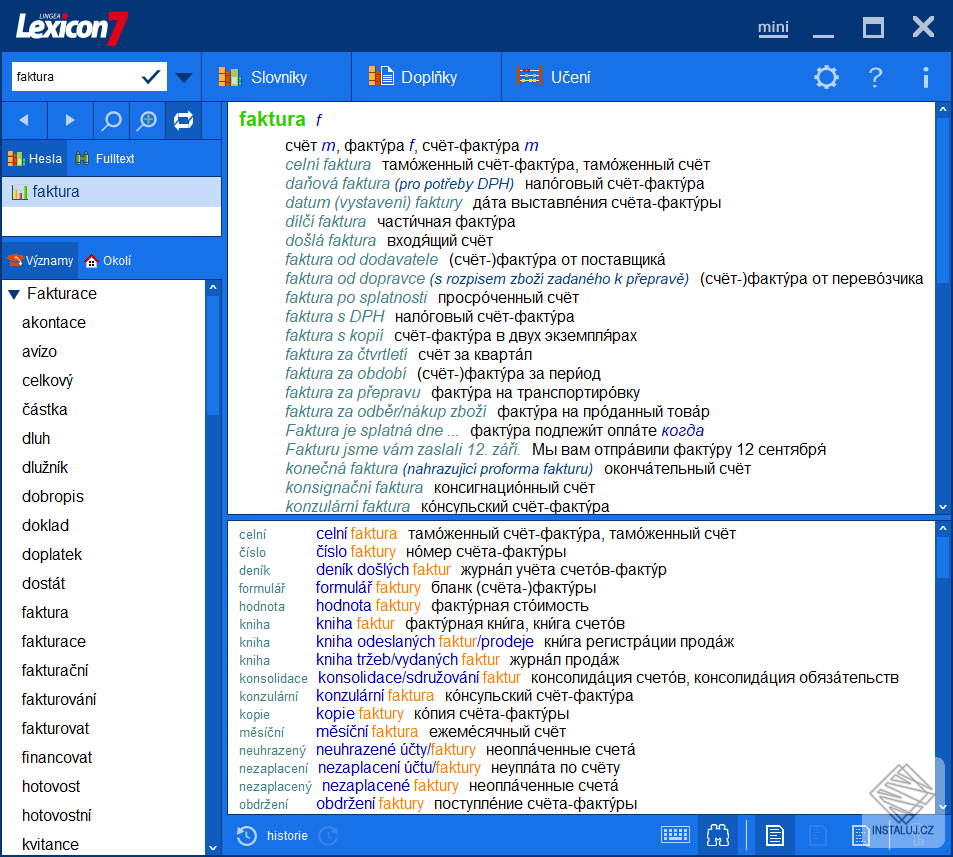Select dluh in the word list
The width and height of the screenshot is (953, 857).
pos(36,439)
